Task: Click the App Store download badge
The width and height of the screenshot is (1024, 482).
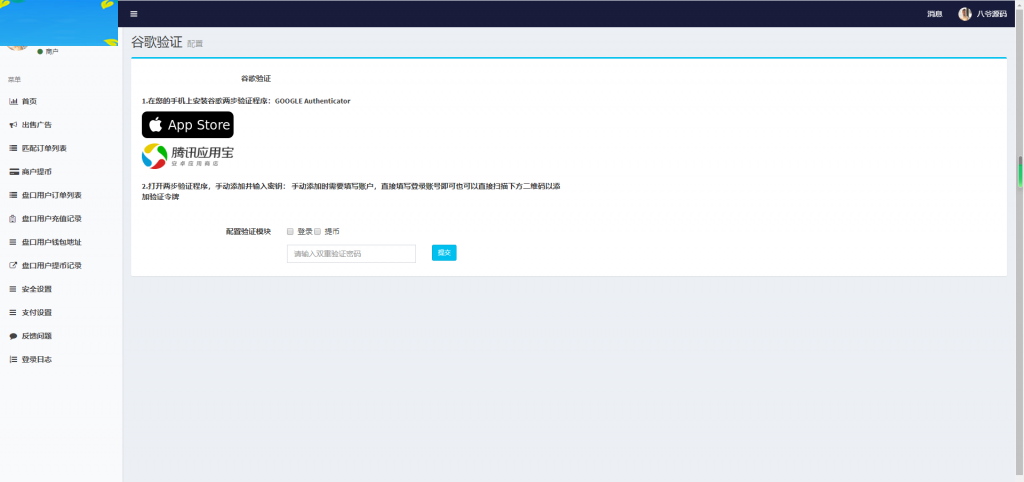Action: 187,125
